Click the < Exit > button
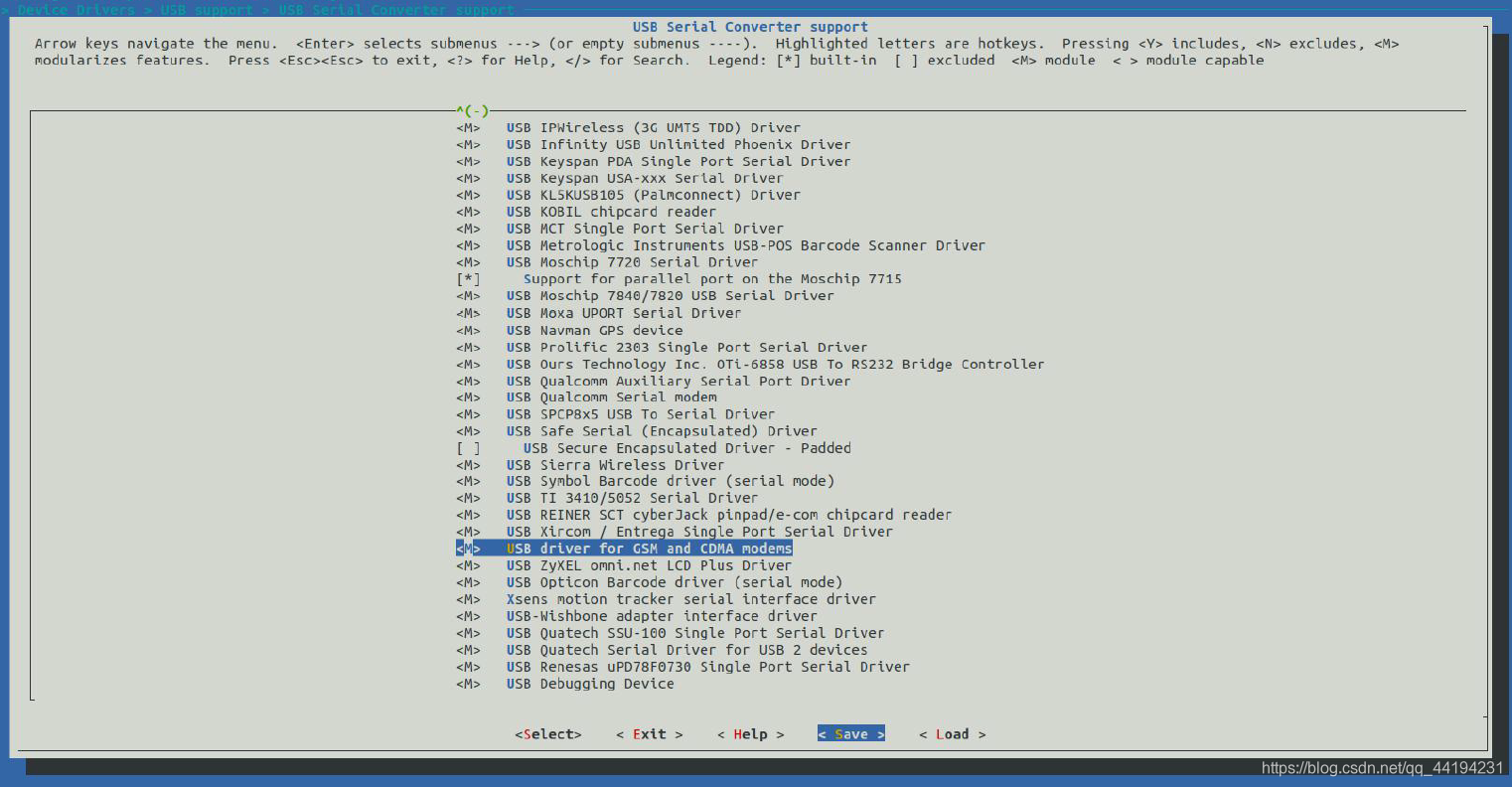 click(649, 734)
